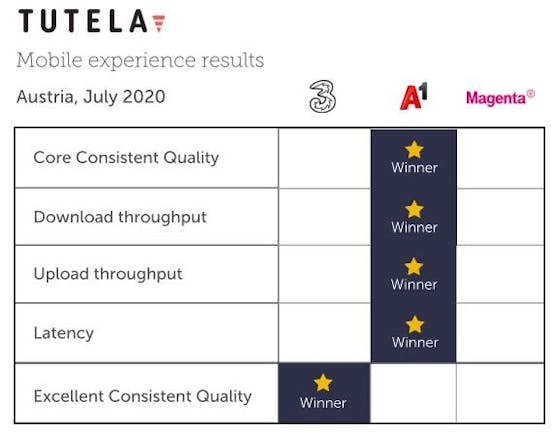Screen dimensions: 558x437
Task: Click the red triangle in Tutela logo
Action: click(159, 23)
